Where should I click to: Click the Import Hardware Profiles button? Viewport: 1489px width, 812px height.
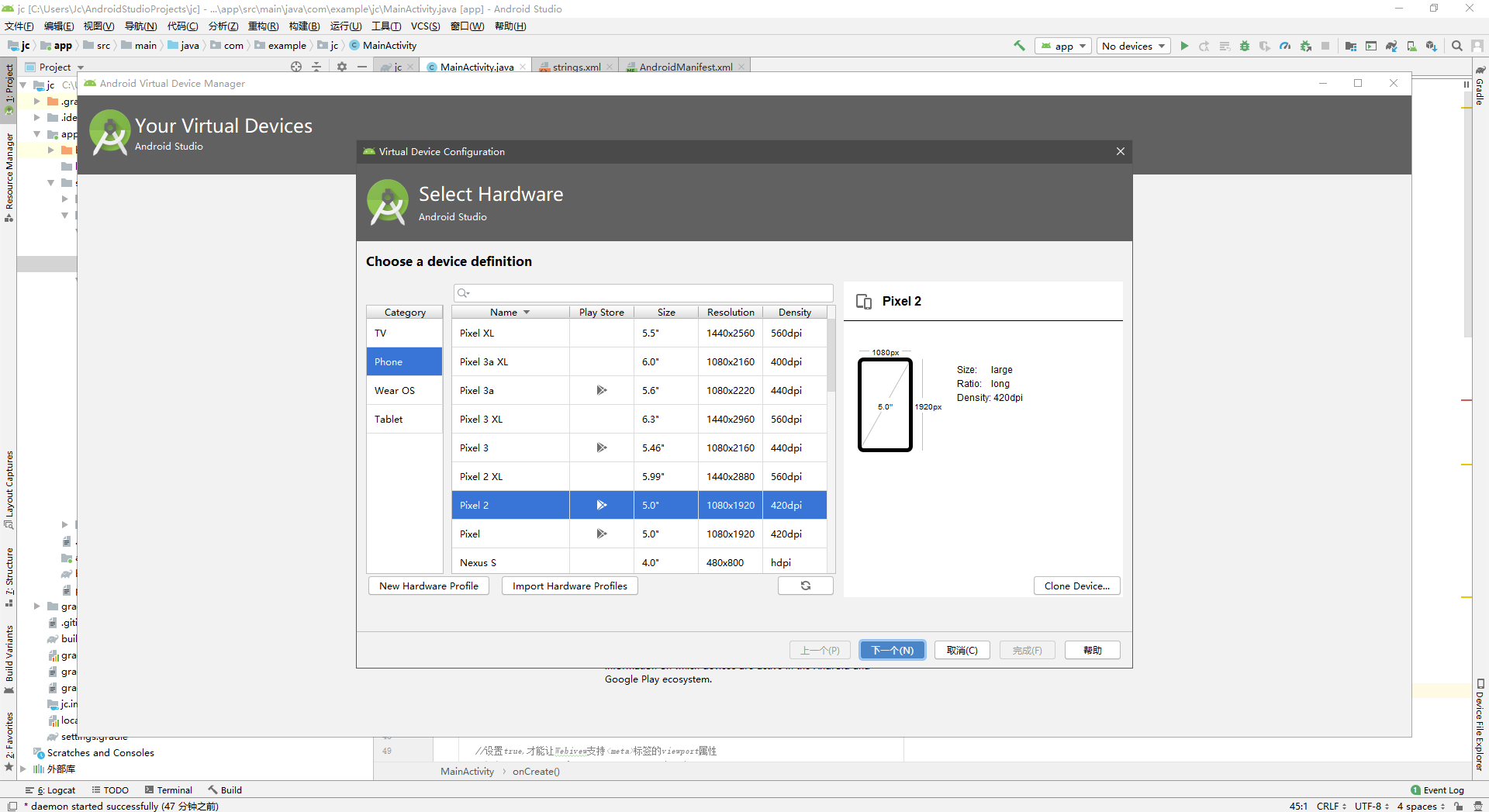[570, 586]
